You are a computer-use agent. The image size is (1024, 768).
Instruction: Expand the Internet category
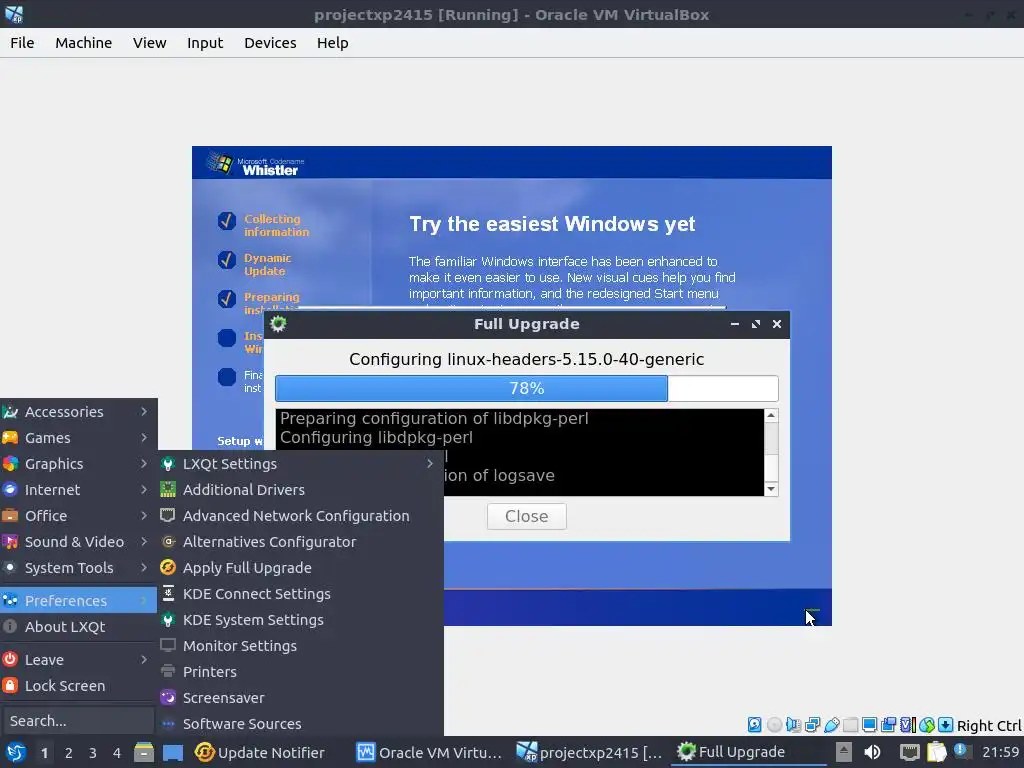78,490
